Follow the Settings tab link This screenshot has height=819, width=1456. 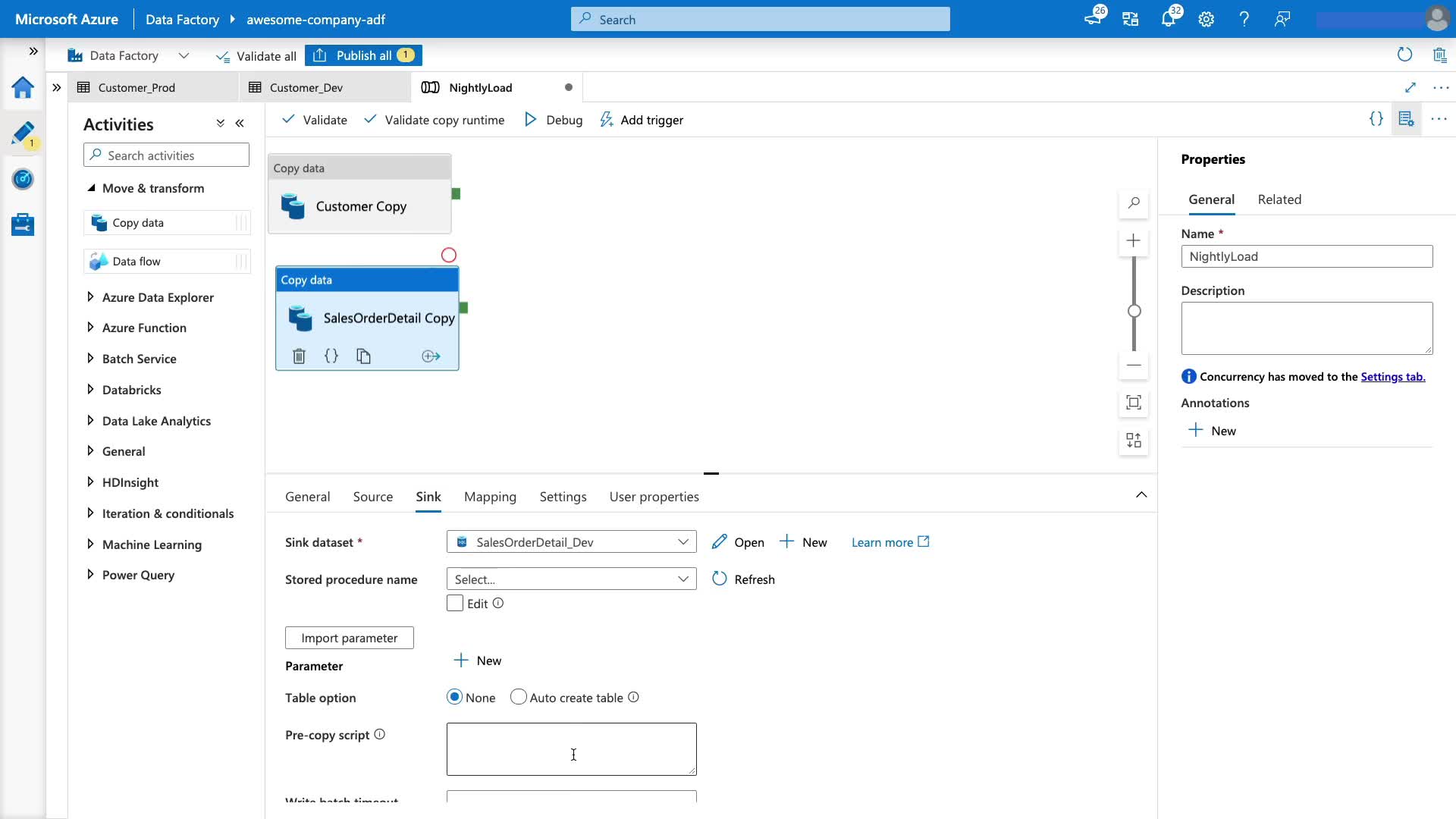click(x=1392, y=377)
